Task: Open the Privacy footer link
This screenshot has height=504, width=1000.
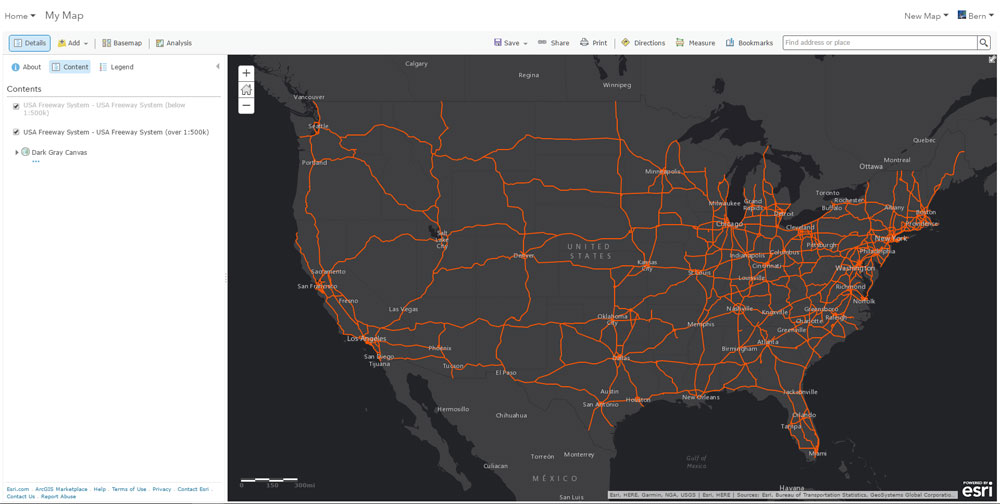Action: coord(161,489)
